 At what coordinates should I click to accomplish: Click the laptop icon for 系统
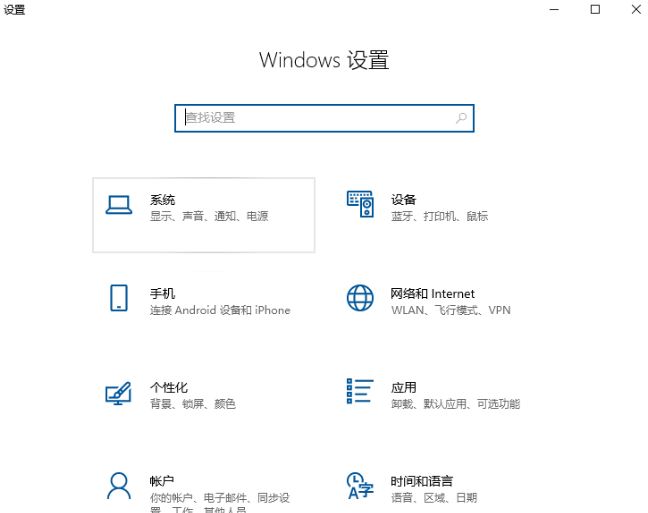[119, 205]
